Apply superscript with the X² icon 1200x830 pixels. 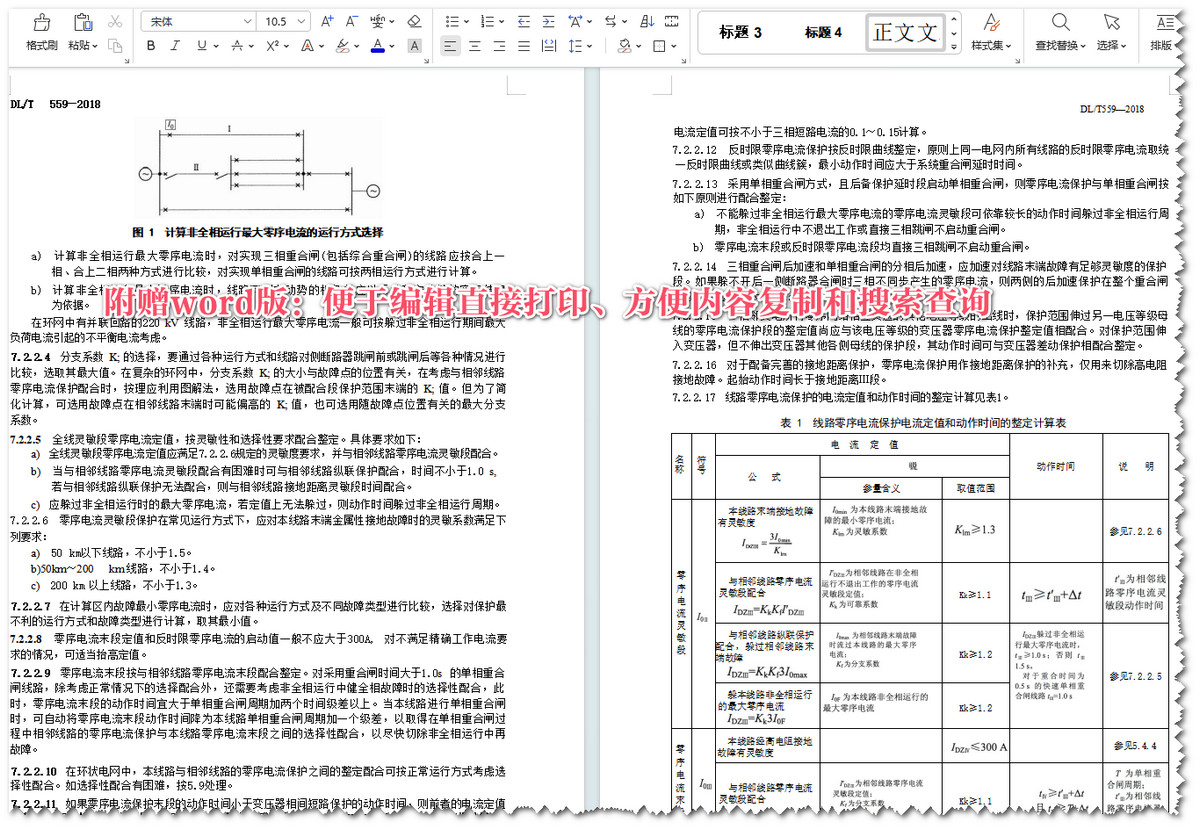coord(270,46)
